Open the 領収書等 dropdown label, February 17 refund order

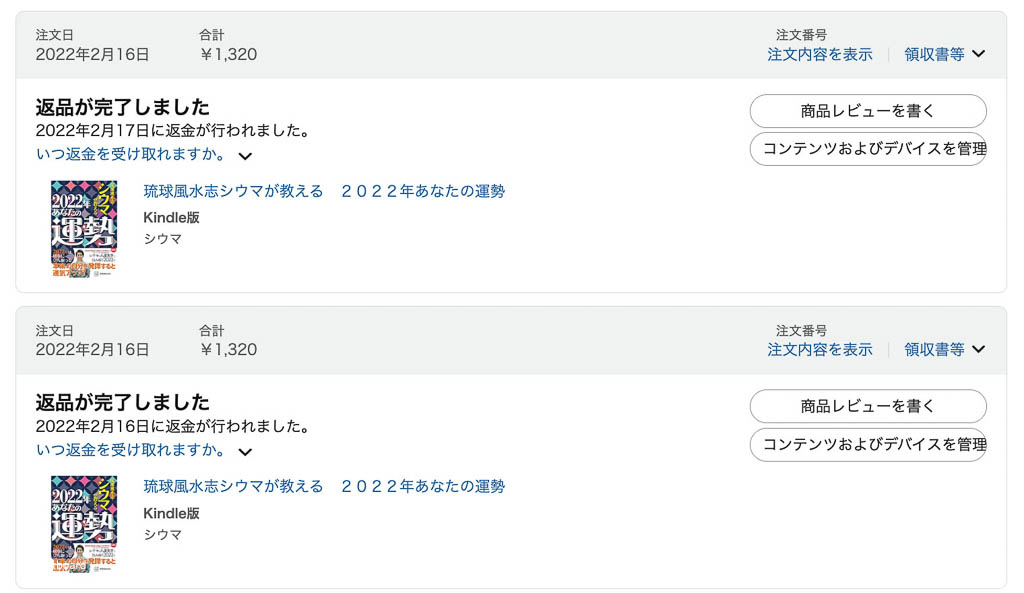pos(934,54)
